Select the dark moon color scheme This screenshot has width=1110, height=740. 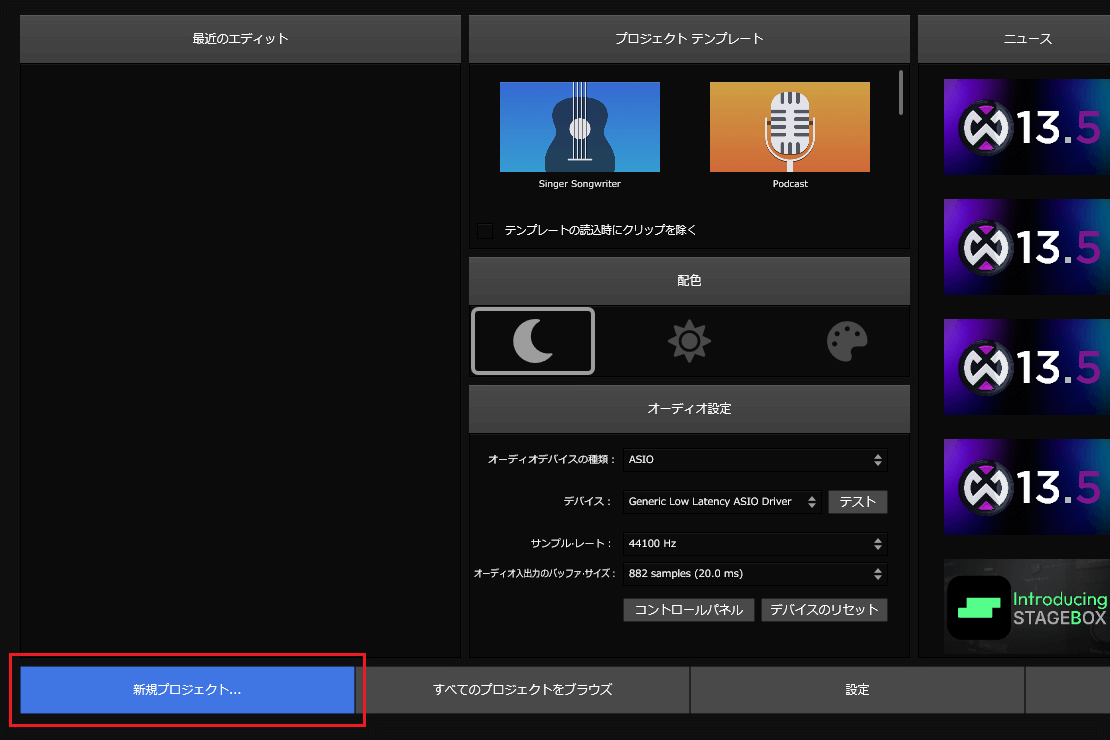[533, 341]
